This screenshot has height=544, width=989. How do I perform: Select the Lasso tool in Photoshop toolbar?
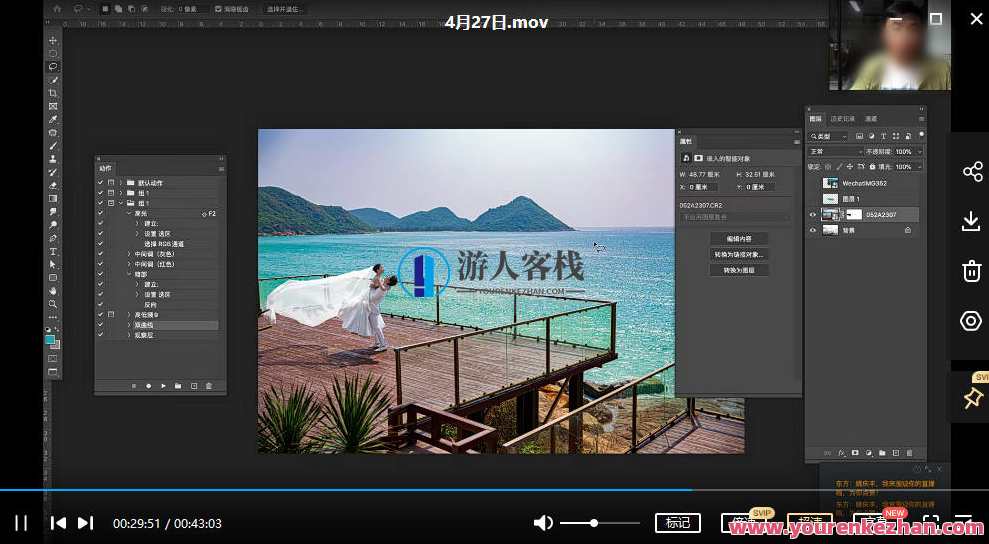tap(53, 67)
